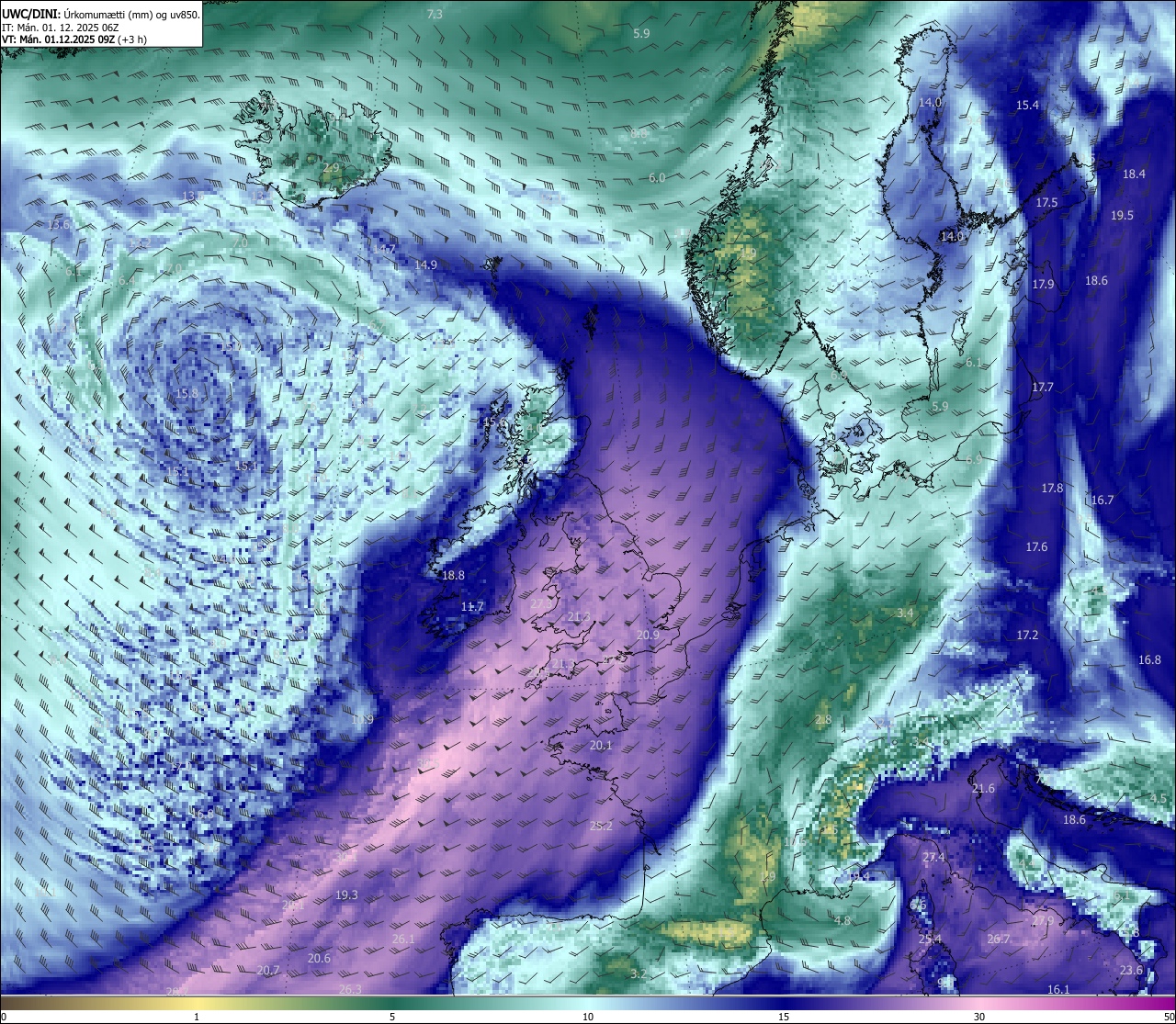Click the 26.7 value label
Viewport: 1176px width, 1024px height.
click(x=999, y=940)
